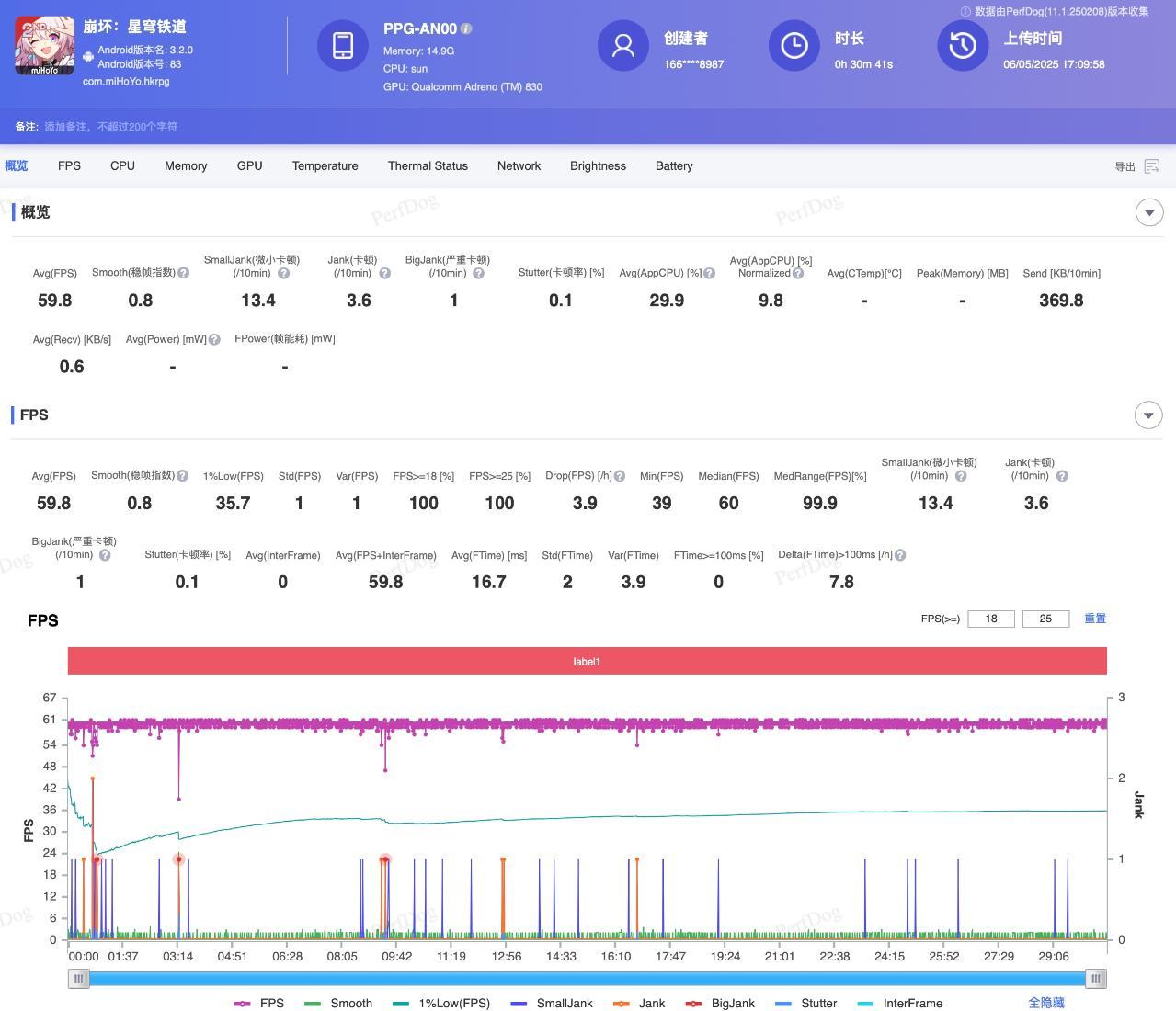The width and height of the screenshot is (1176, 1011).
Task: Click the help icon next to Smooth(稳帧指数) in overview
Action: pos(184,273)
